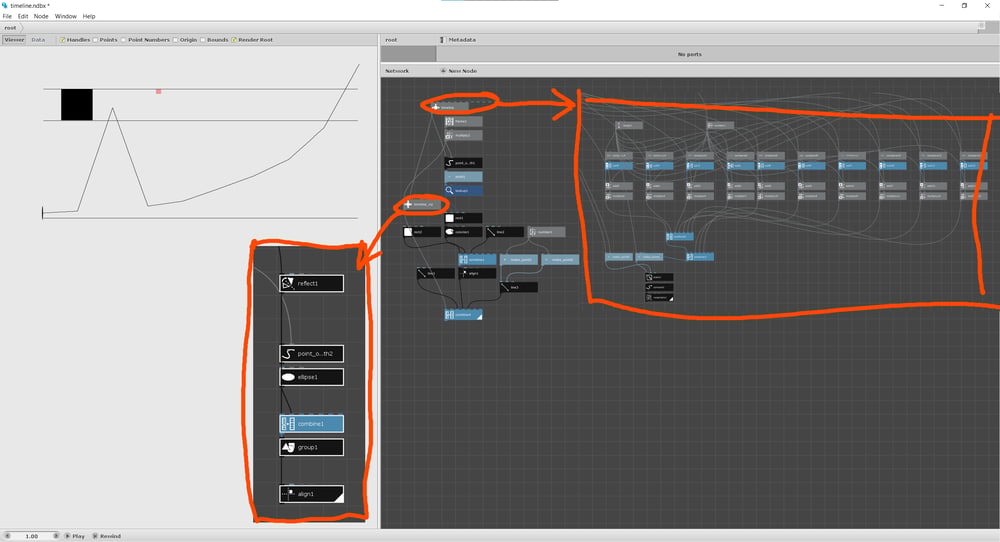Select the group1 node in enlarged inset
Screen dimensions: 1000x542
(311, 447)
